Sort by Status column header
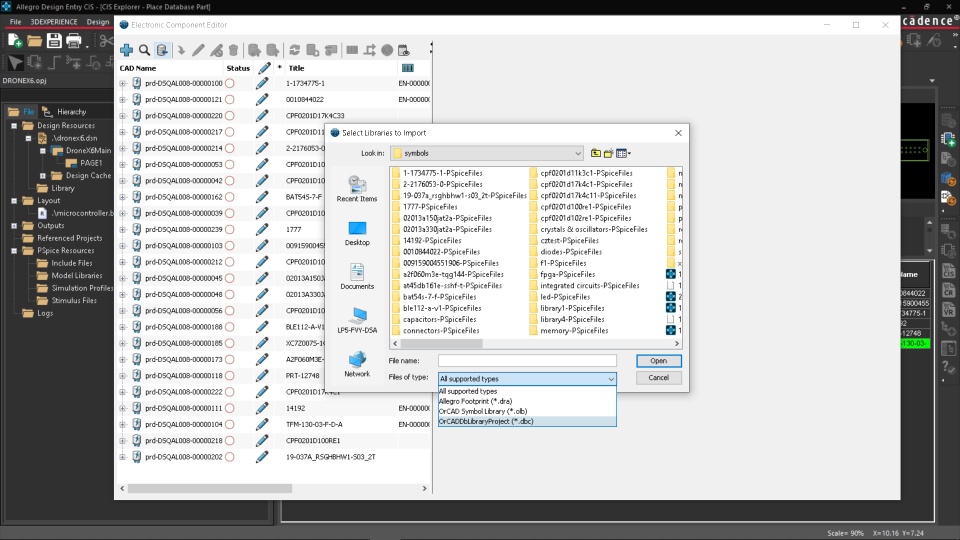Image resolution: width=960 pixels, height=540 pixels. click(238, 68)
